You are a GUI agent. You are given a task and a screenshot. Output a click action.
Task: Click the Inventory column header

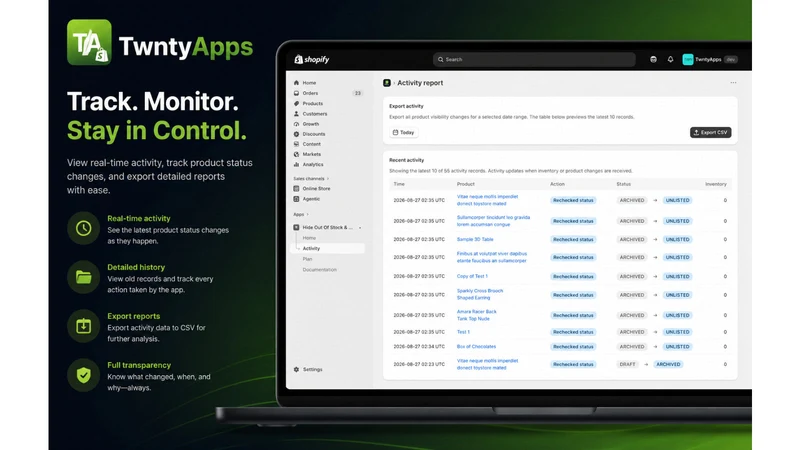tap(716, 184)
